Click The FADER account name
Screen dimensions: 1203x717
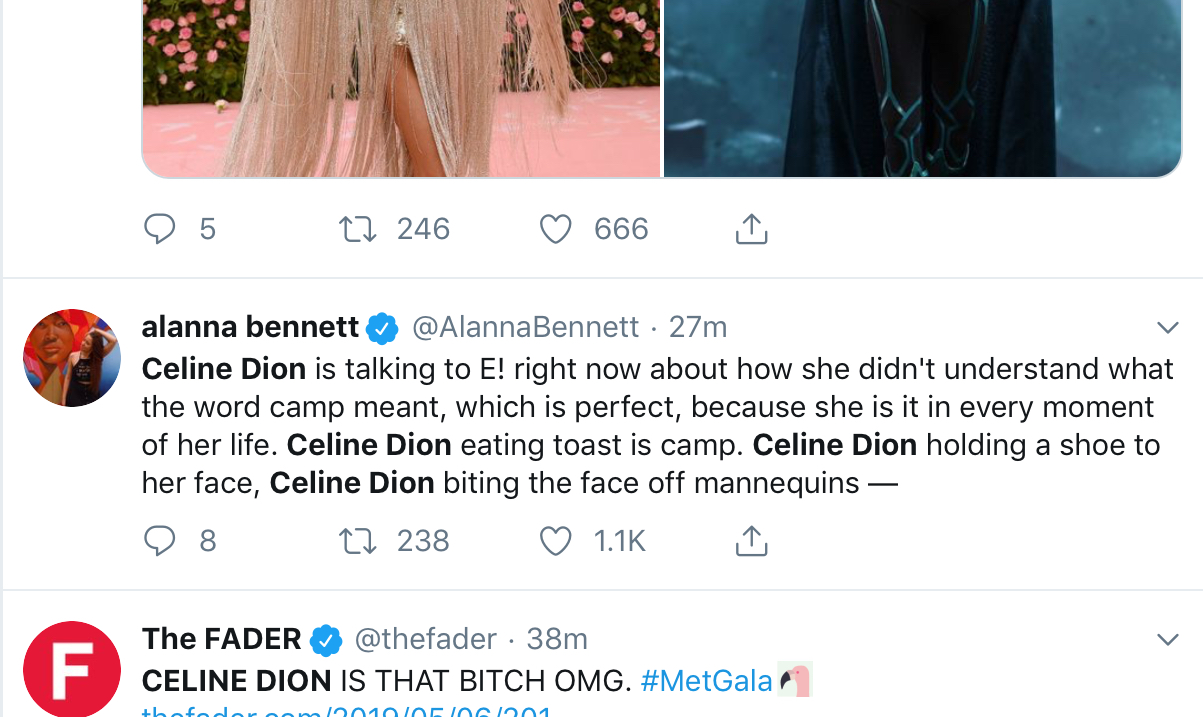point(222,639)
